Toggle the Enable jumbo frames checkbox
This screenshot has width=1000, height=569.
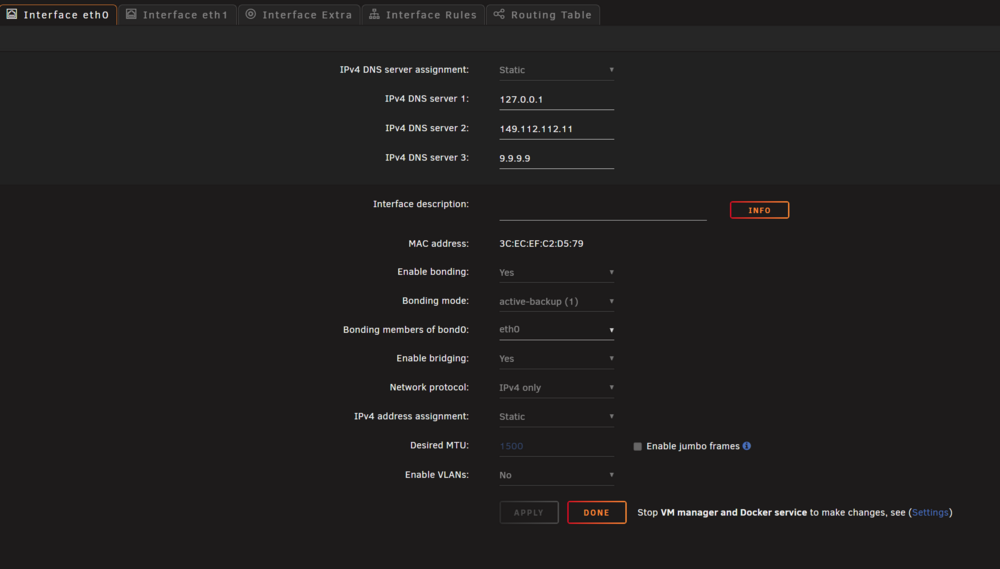637,447
